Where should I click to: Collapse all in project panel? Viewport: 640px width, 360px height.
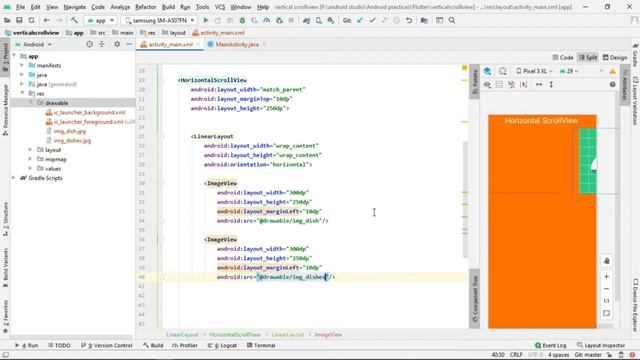(x=102, y=44)
